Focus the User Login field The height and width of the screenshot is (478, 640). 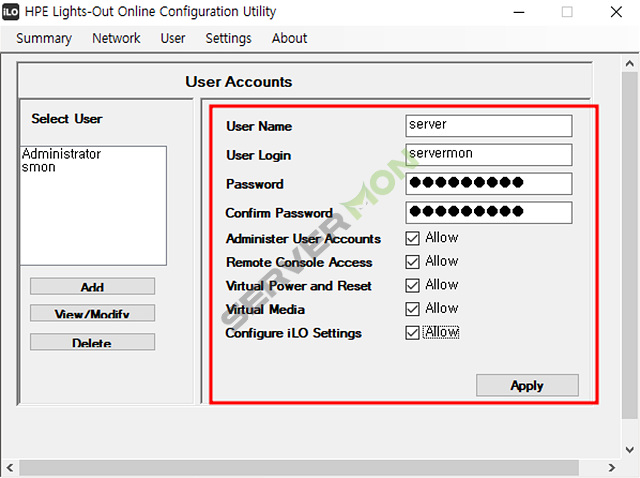(489, 154)
